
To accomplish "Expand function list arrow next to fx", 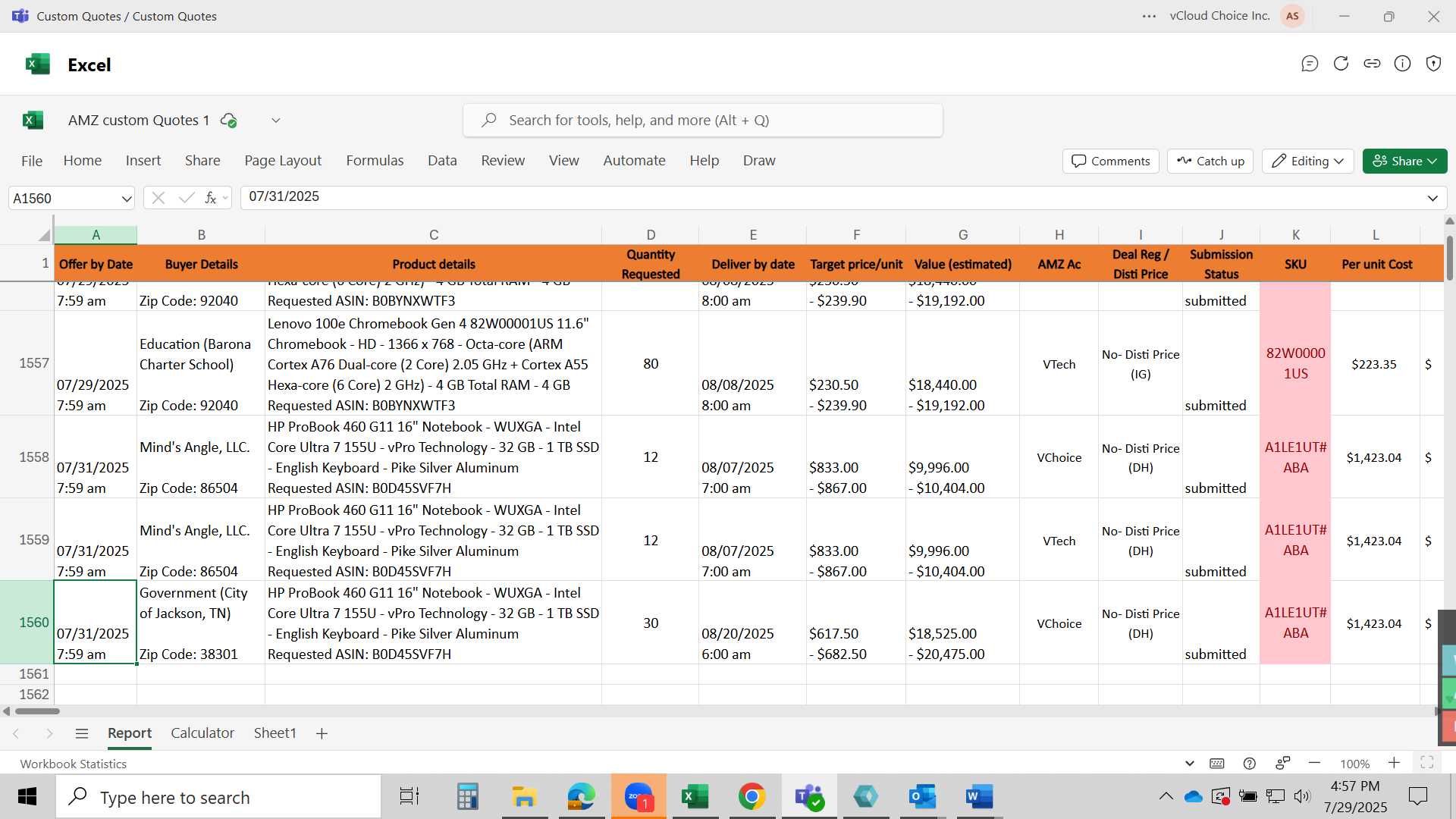I will (225, 199).
